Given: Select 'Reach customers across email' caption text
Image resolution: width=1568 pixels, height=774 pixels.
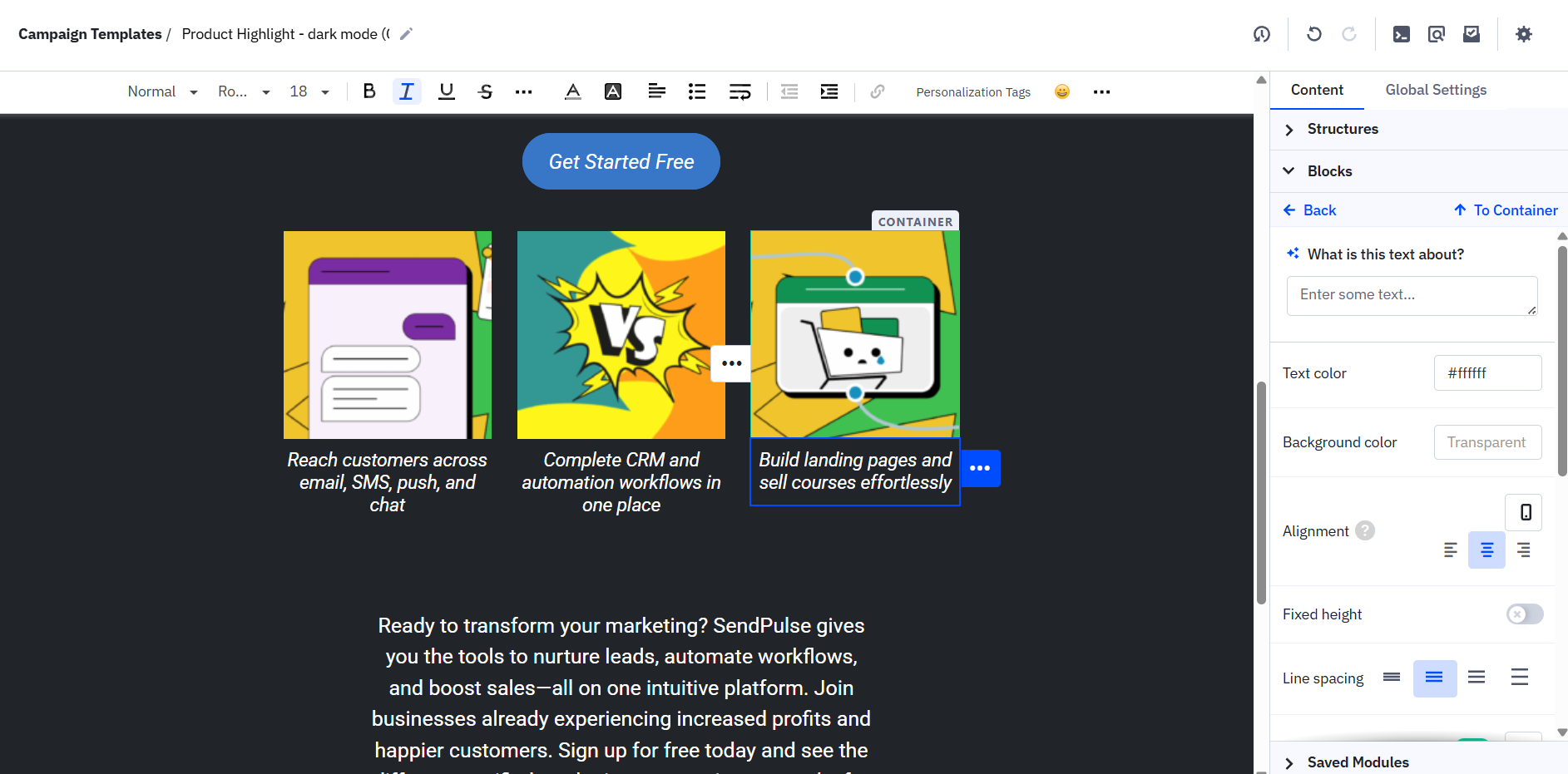Looking at the screenshot, I should (388, 482).
